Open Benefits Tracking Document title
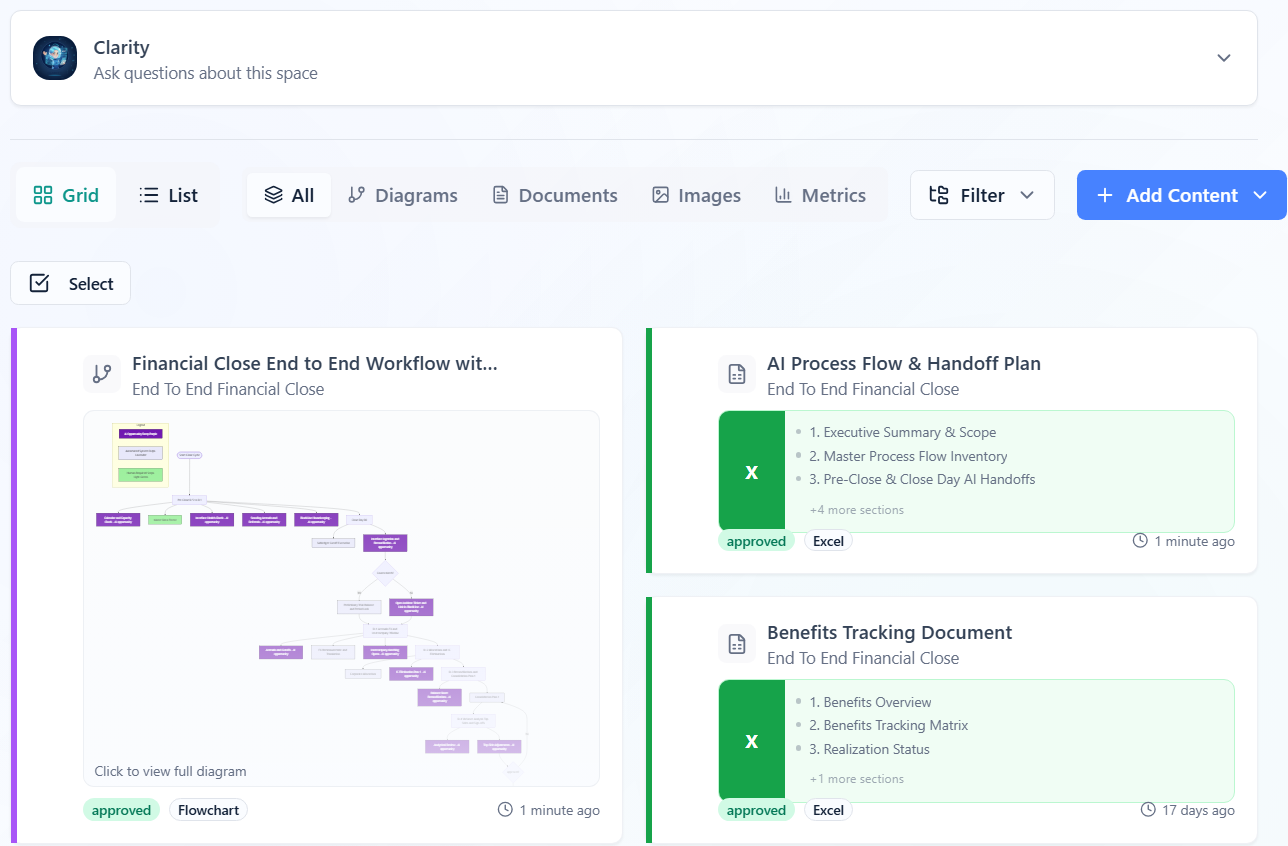The width and height of the screenshot is (1288, 846). point(889,632)
